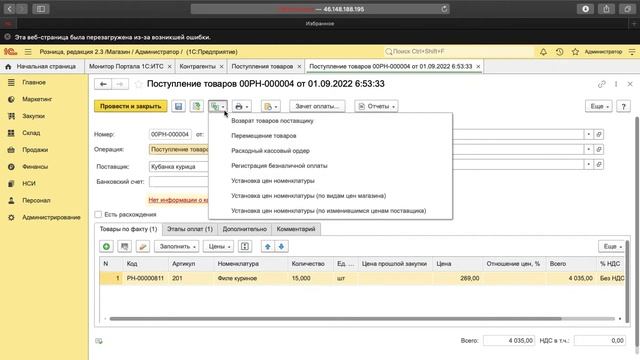
Task: Click the help question mark button
Action: tap(623, 106)
